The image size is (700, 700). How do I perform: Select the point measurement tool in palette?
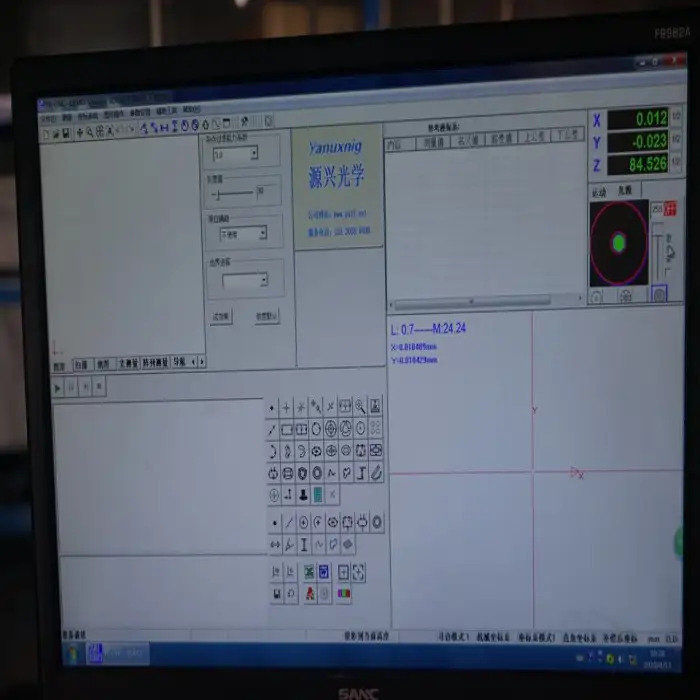coord(273,408)
